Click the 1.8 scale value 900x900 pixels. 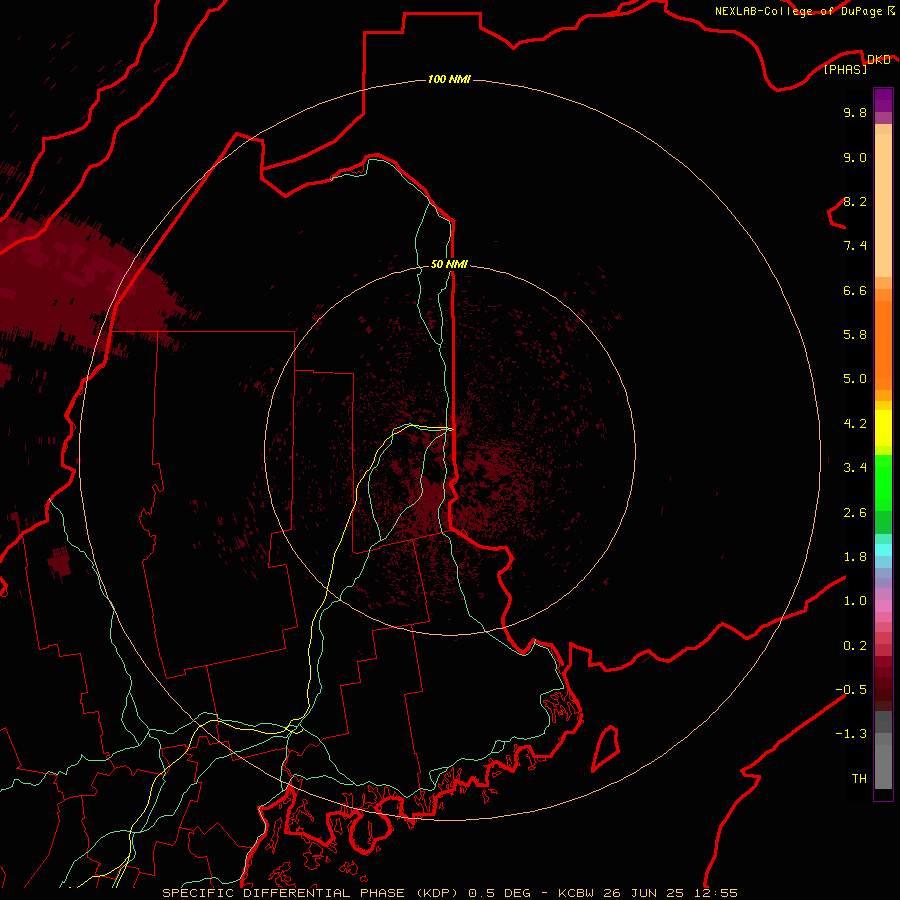855,557
